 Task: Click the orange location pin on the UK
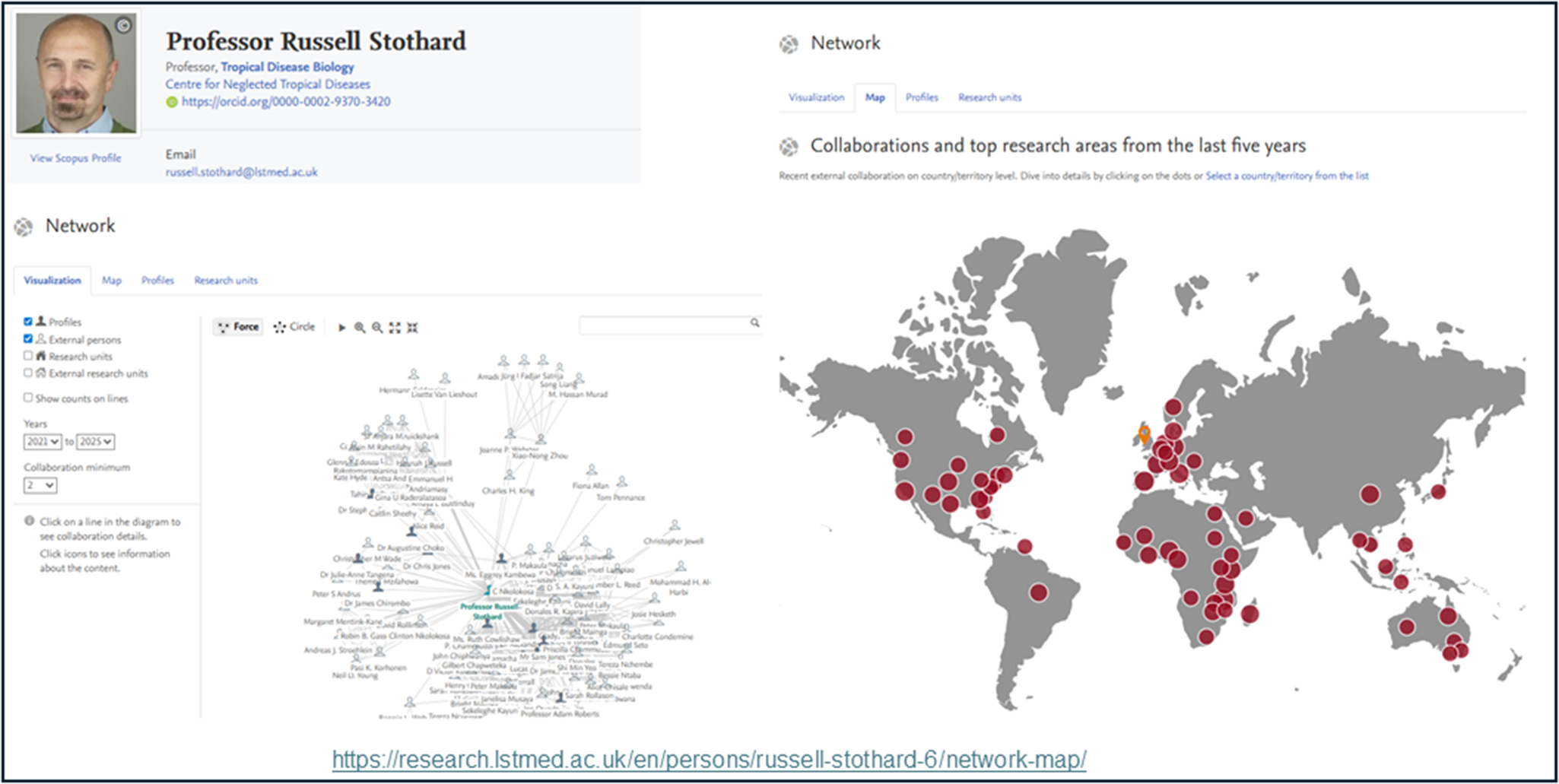1144,434
